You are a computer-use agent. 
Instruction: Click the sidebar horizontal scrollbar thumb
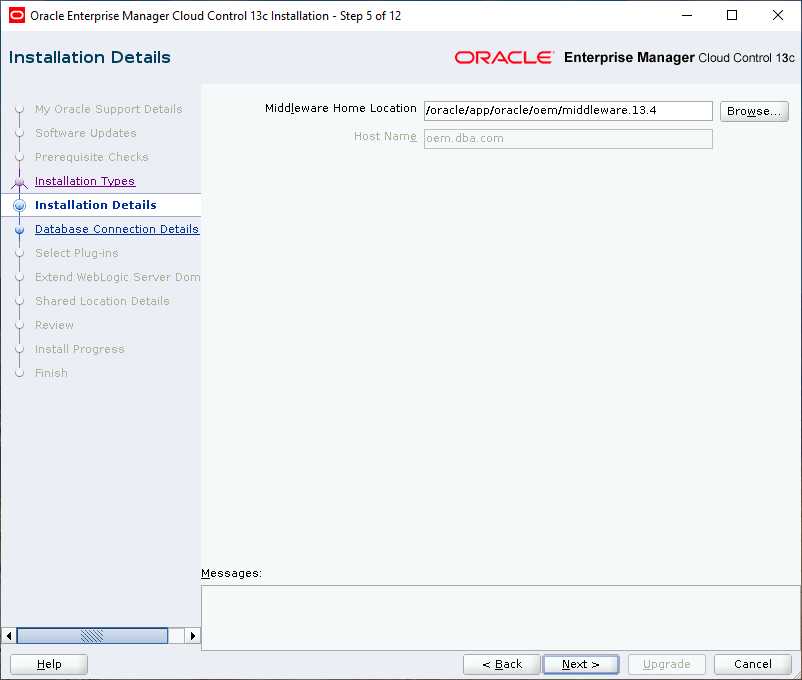click(x=93, y=636)
